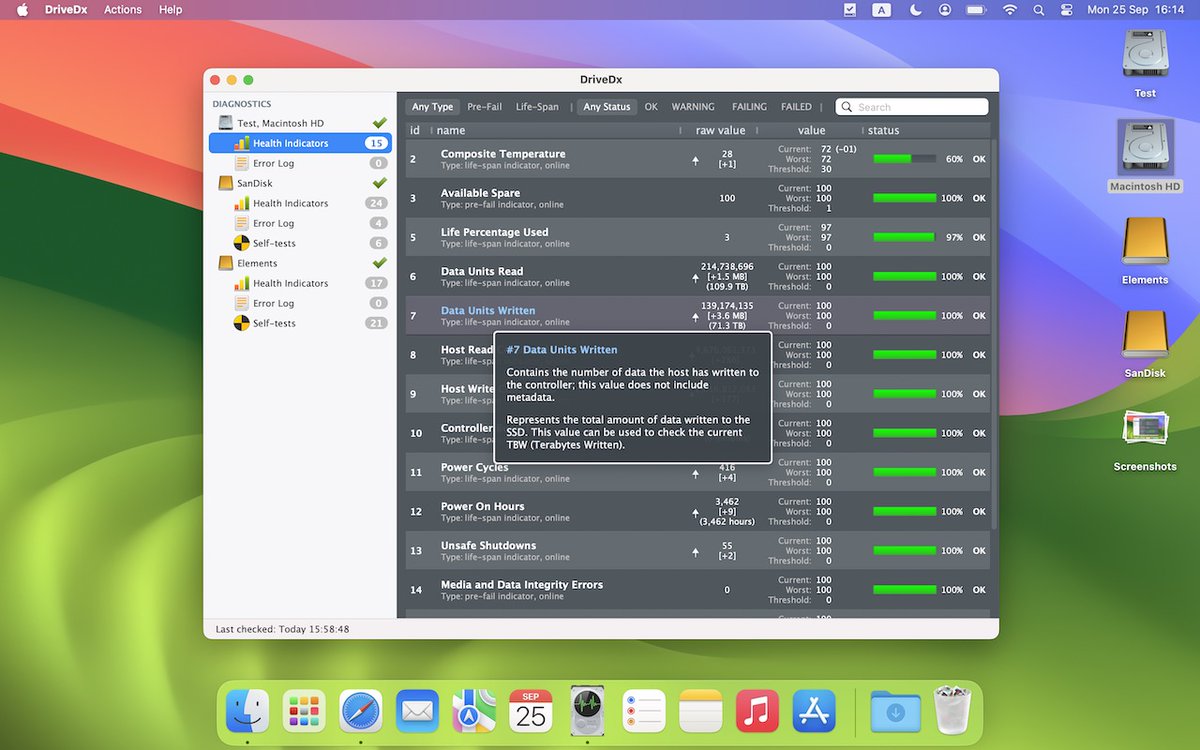The width and height of the screenshot is (1200, 750).
Task: Select the Elements drive icon in the sidebar
Action: pos(226,263)
